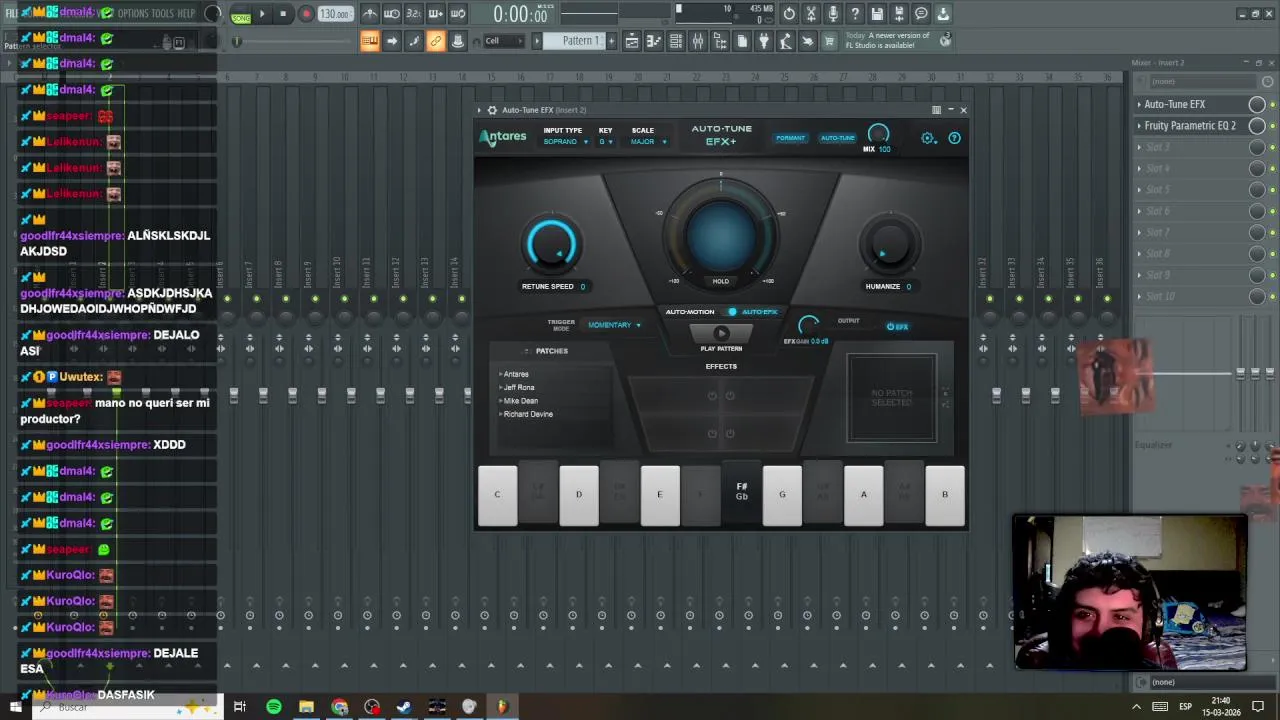Click the save floppy disk icon
Screen dimensions: 1280x720
tap(877, 14)
